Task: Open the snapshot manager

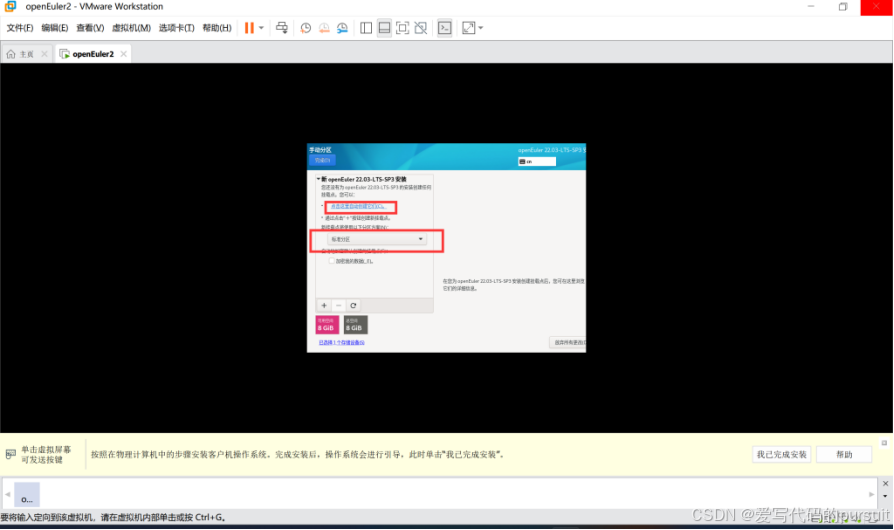Action: click(342, 28)
